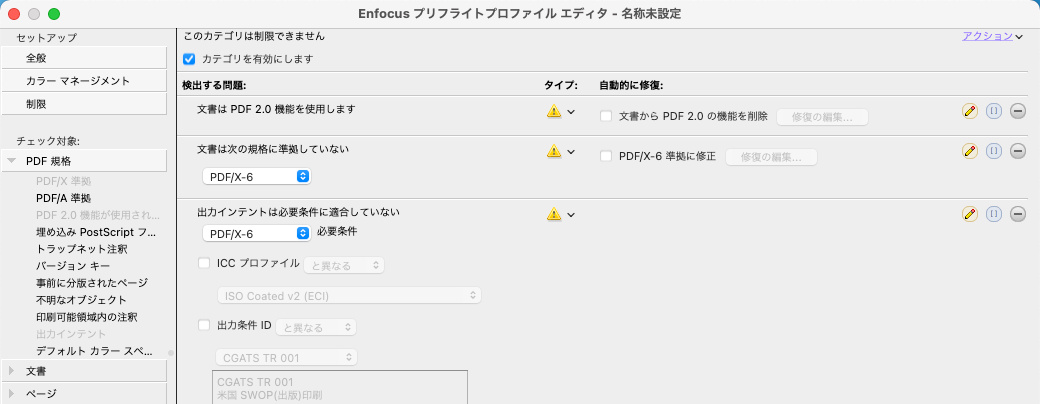Click the pencil icon for PDF 2.0 check
1040x404 pixels.
tap(969, 111)
